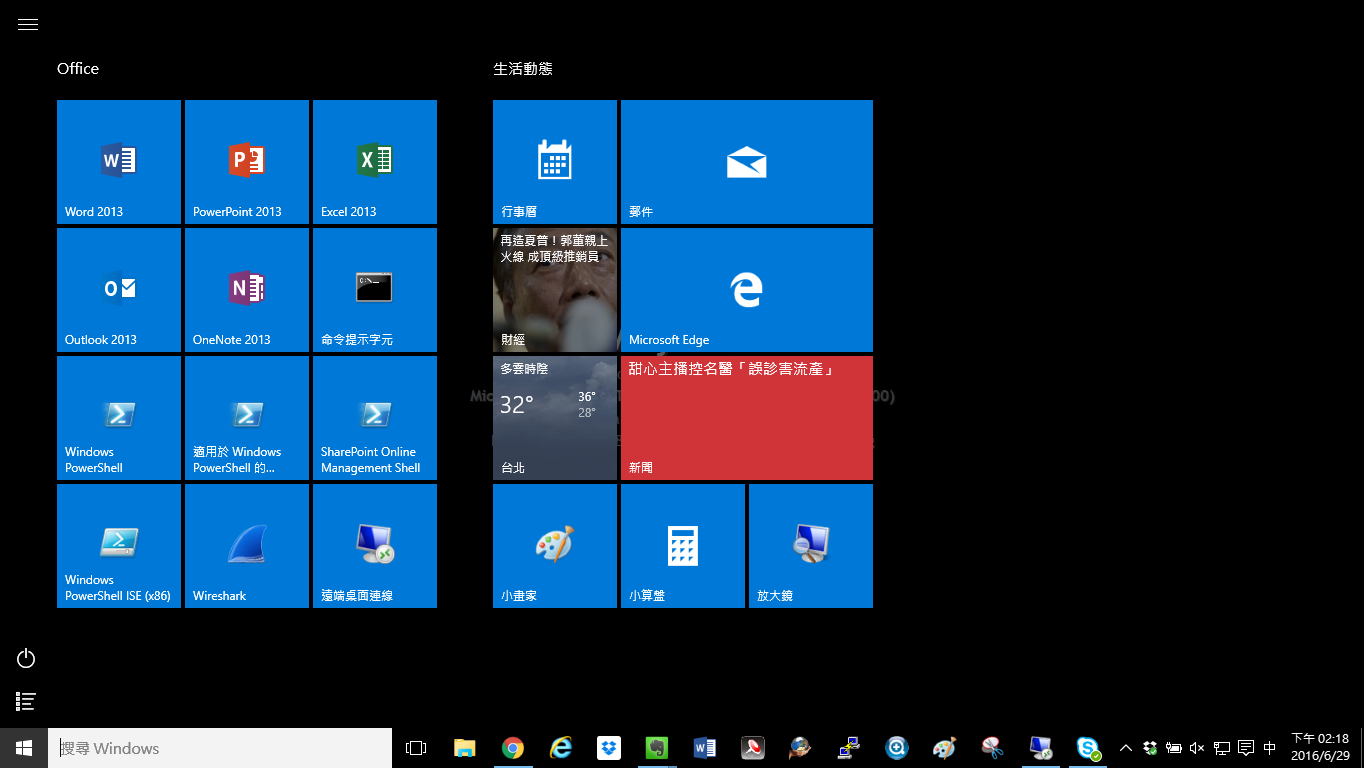Launch the Wireshark tile
The width and height of the screenshot is (1364, 768).
[x=247, y=546]
